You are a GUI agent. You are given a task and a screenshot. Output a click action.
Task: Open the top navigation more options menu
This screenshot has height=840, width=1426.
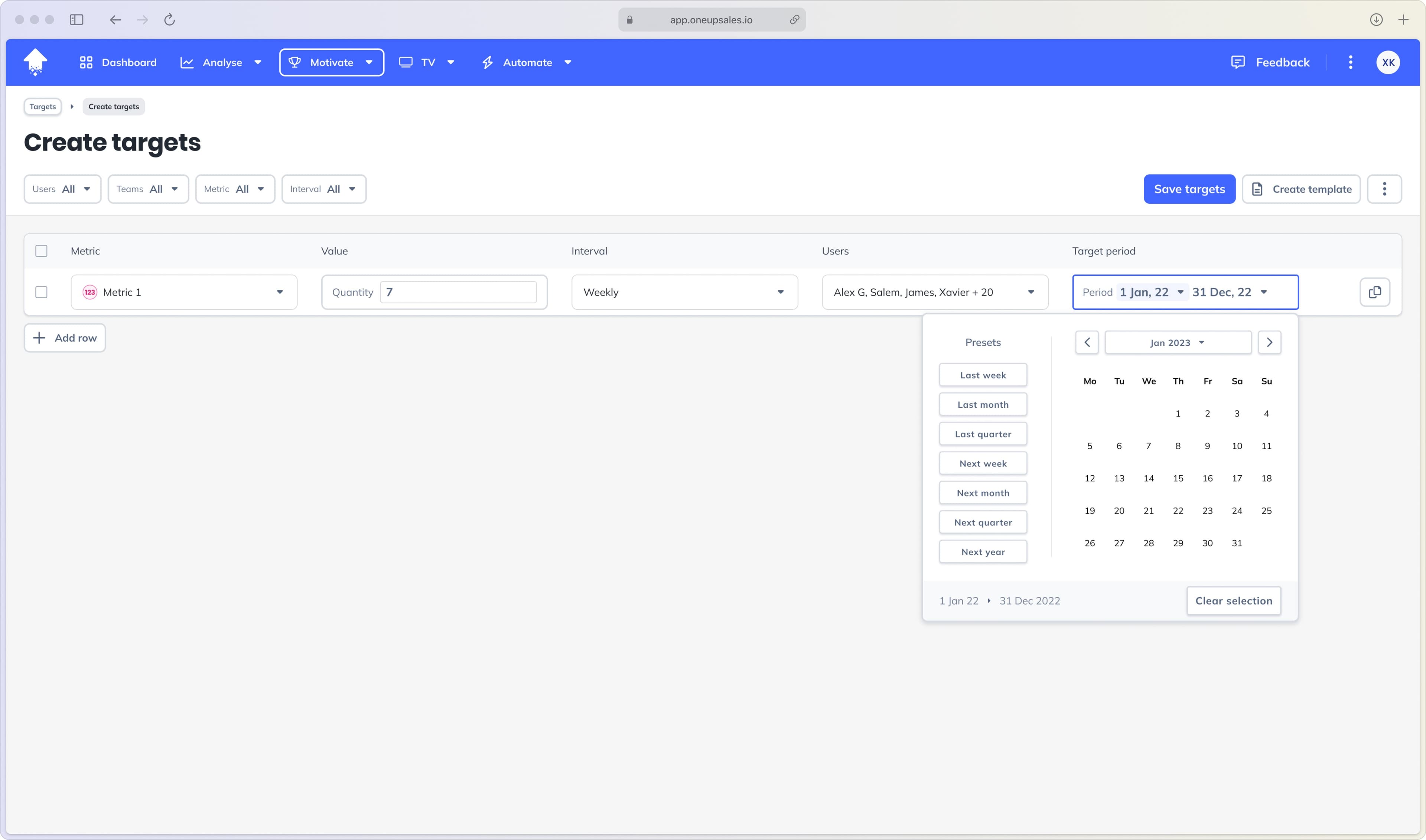[x=1351, y=62]
